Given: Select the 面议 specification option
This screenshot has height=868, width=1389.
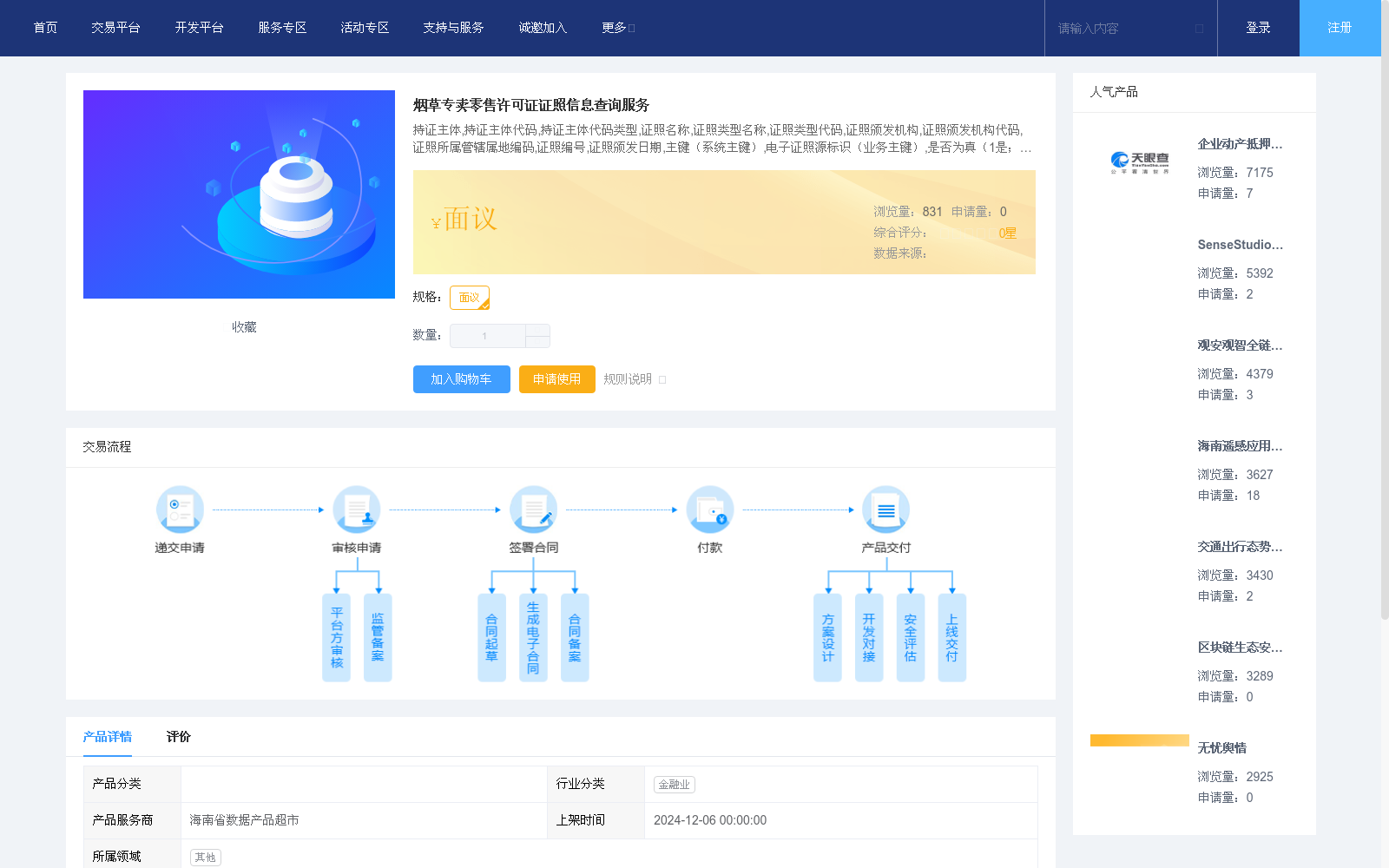Looking at the screenshot, I should click(470, 297).
